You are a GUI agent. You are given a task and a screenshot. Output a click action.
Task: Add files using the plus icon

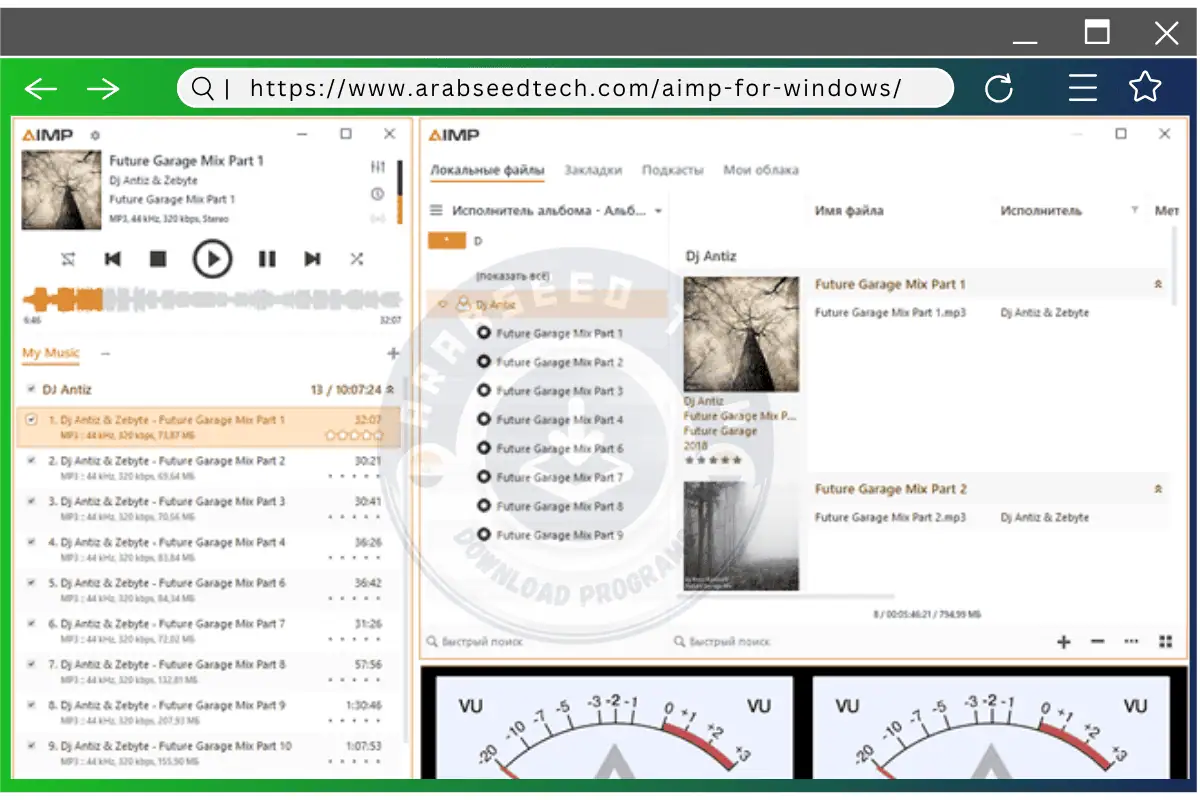click(1063, 641)
